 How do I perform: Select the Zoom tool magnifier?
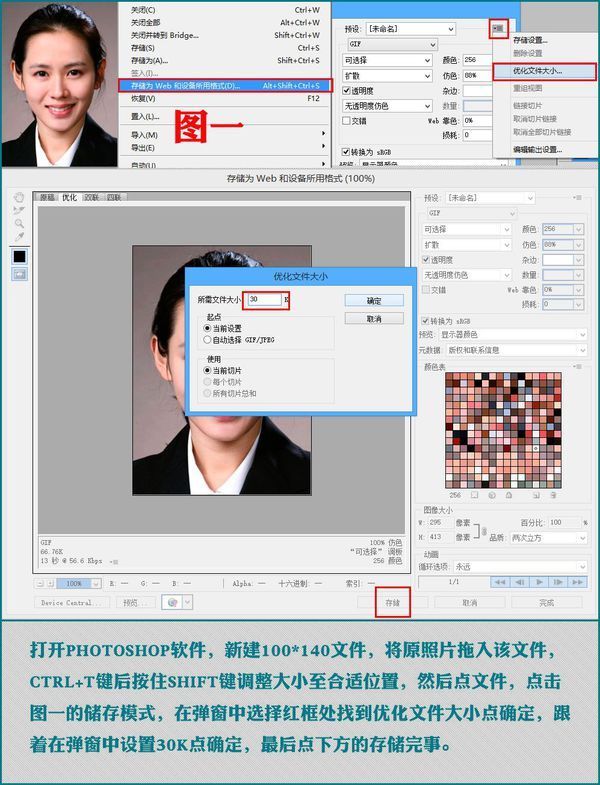point(19,223)
